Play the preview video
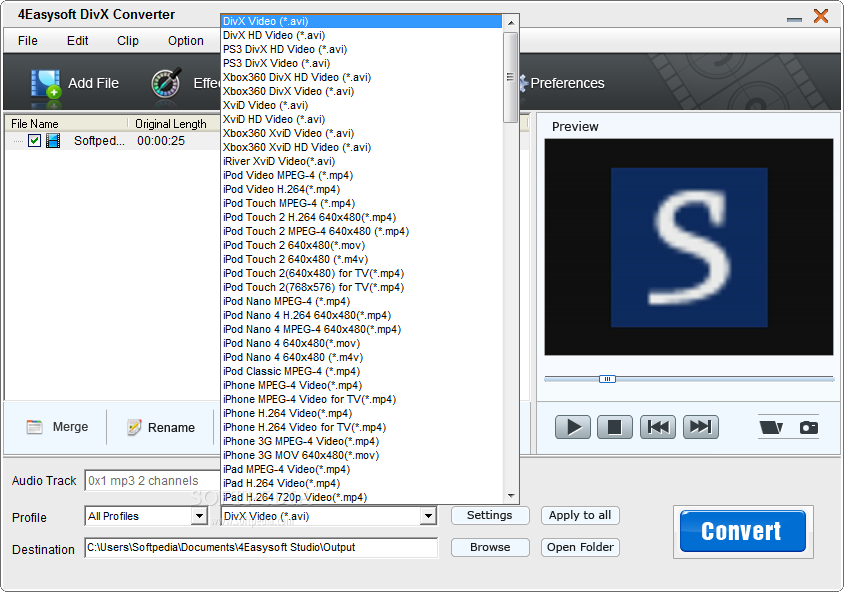This screenshot has width=844, height=592. [x=573, y=427]
